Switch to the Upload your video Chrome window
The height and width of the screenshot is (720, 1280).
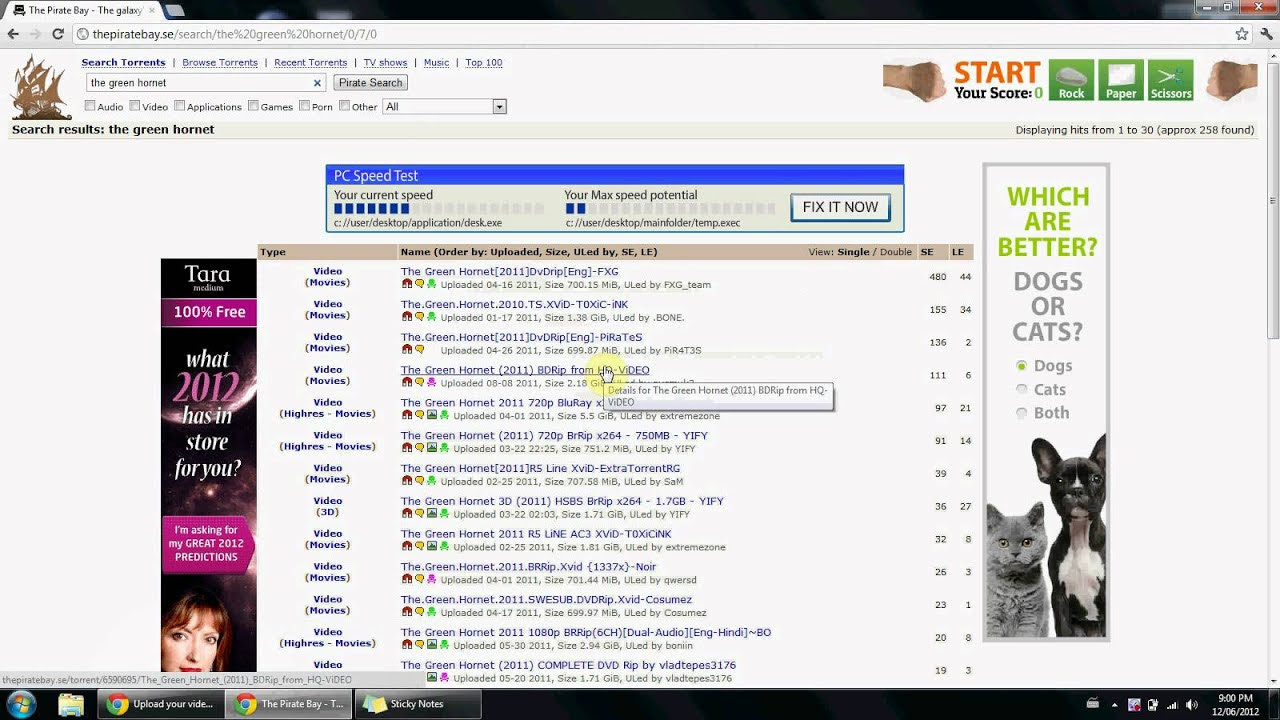161,704
